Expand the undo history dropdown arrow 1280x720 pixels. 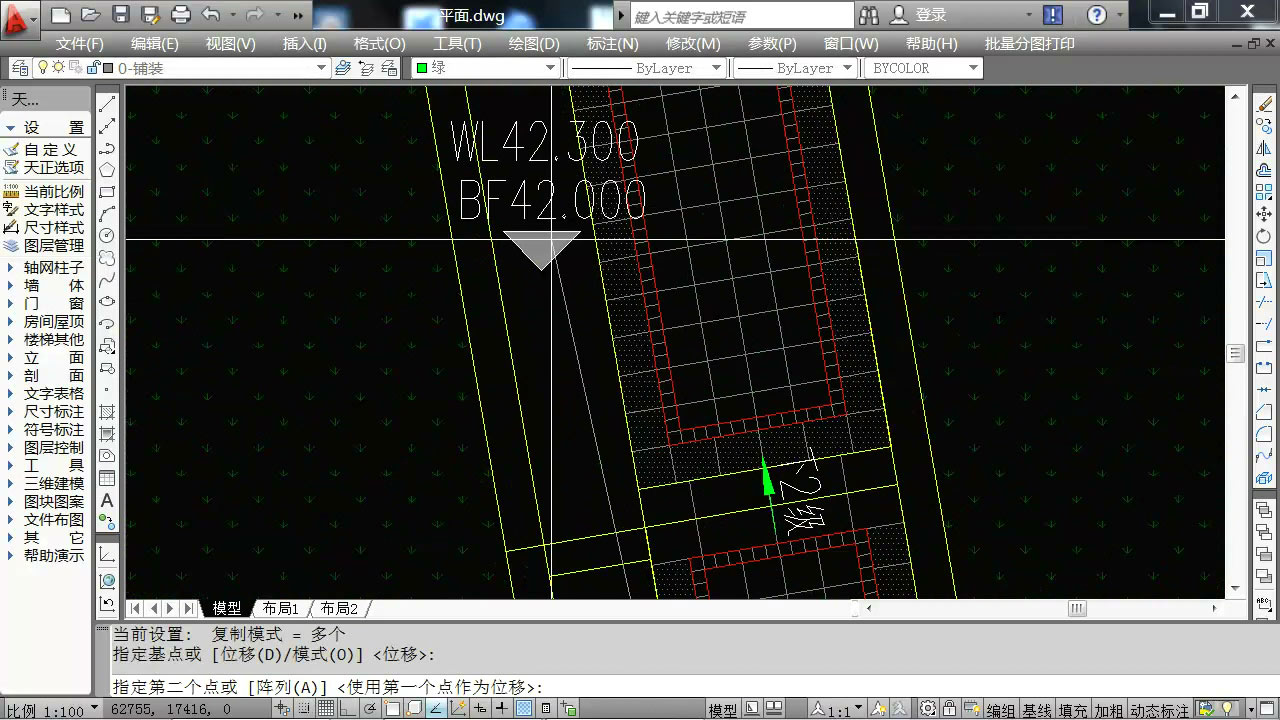233,15
